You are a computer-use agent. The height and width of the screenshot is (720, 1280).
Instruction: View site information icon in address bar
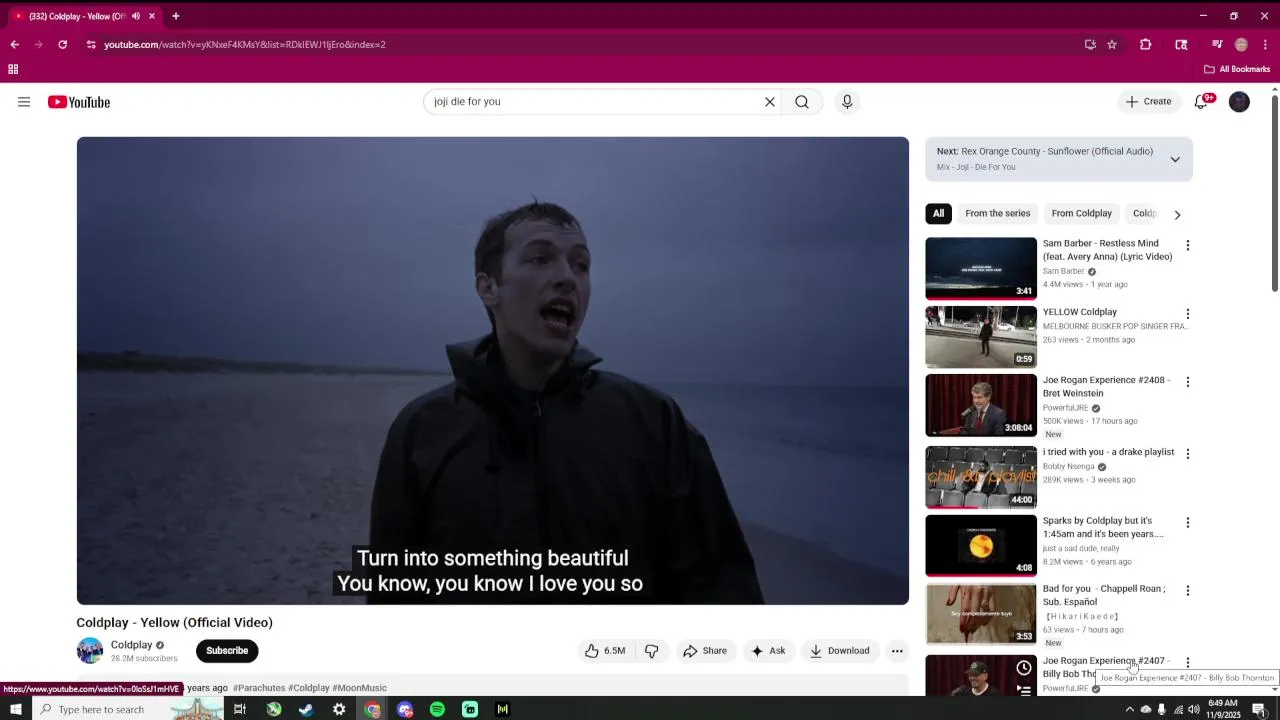[x=91, y=44]
